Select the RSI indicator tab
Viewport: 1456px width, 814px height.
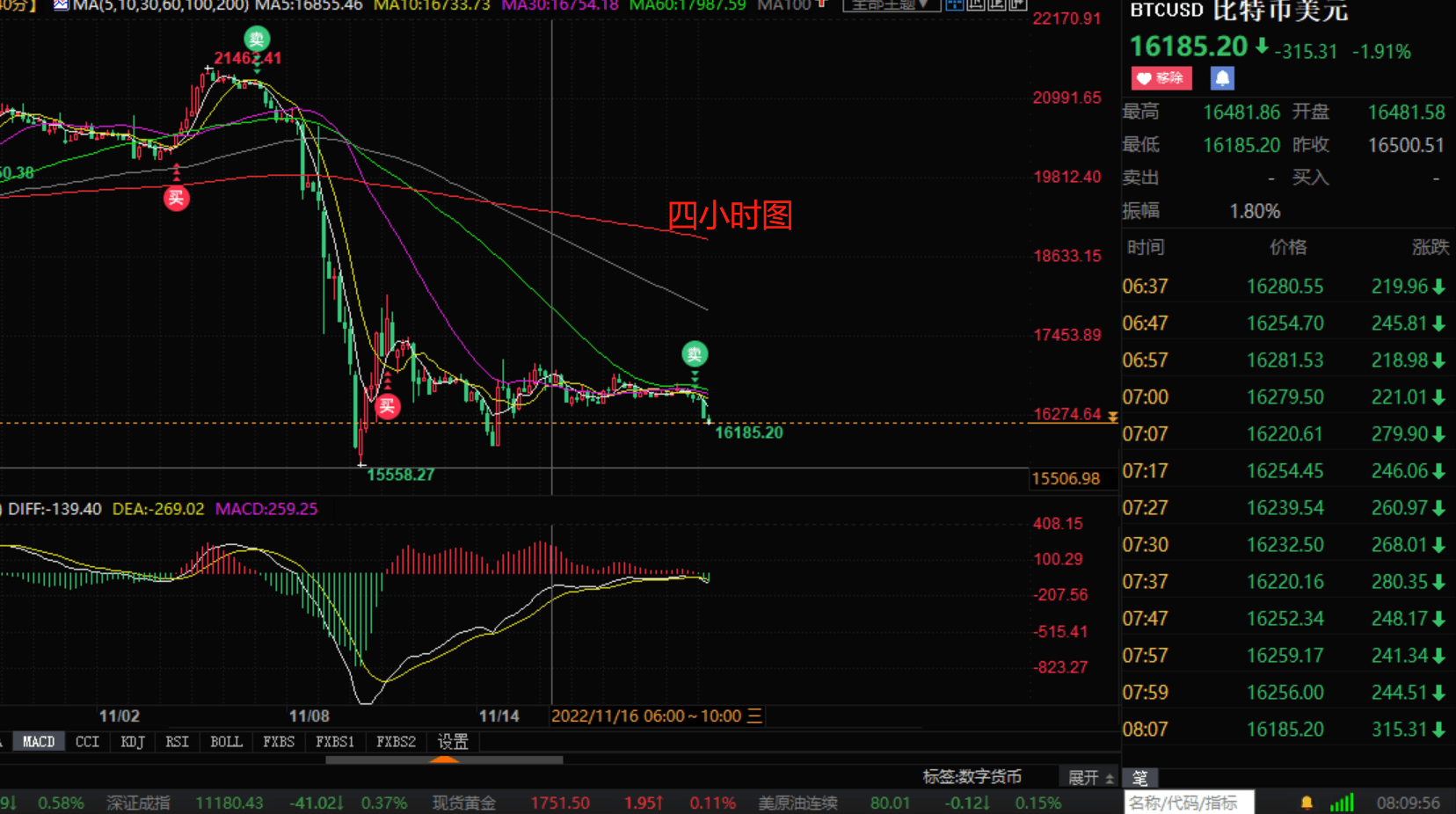coord(177,742)
